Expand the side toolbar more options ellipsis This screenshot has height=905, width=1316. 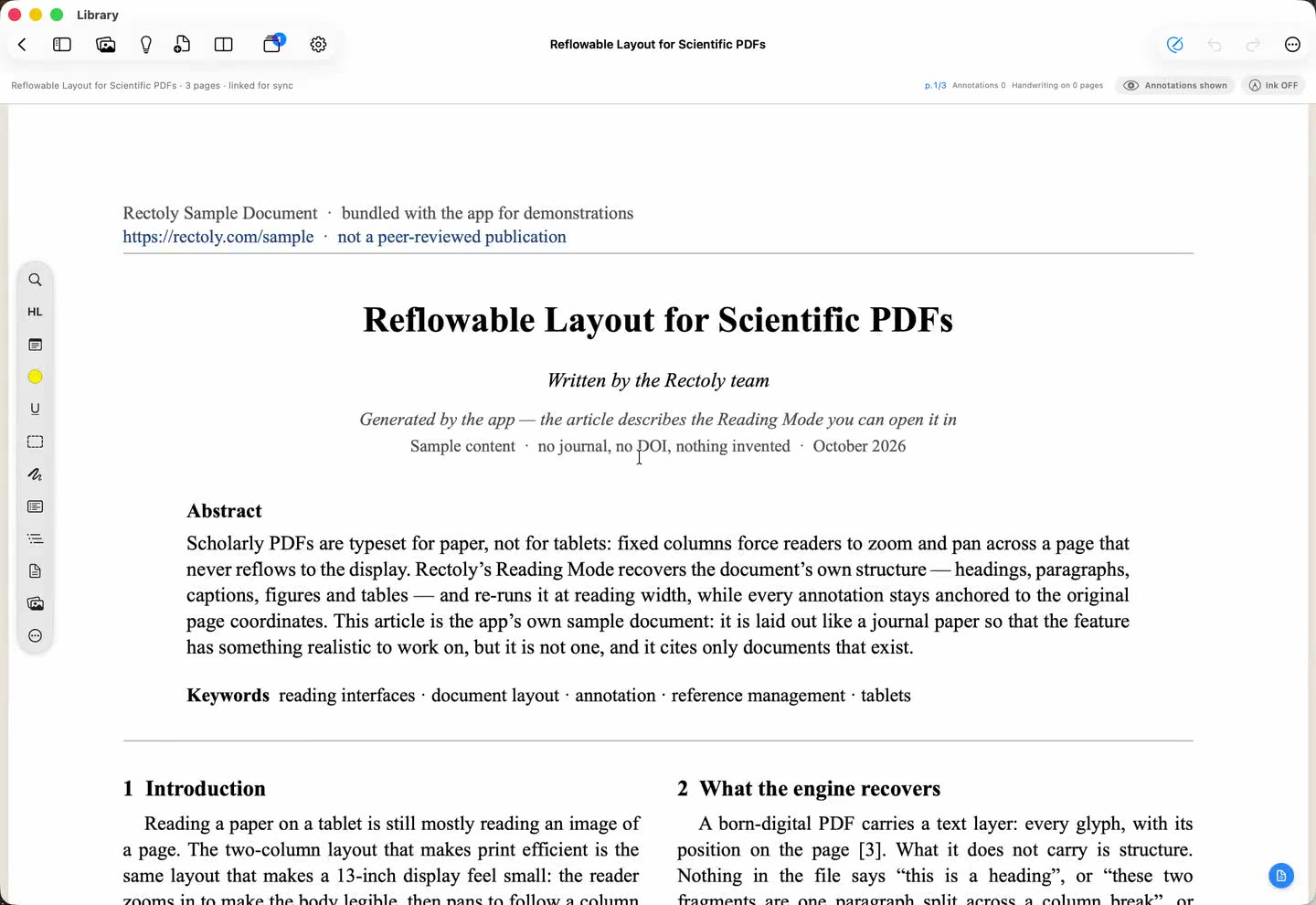pyautogui.click(x=35, y=635)
